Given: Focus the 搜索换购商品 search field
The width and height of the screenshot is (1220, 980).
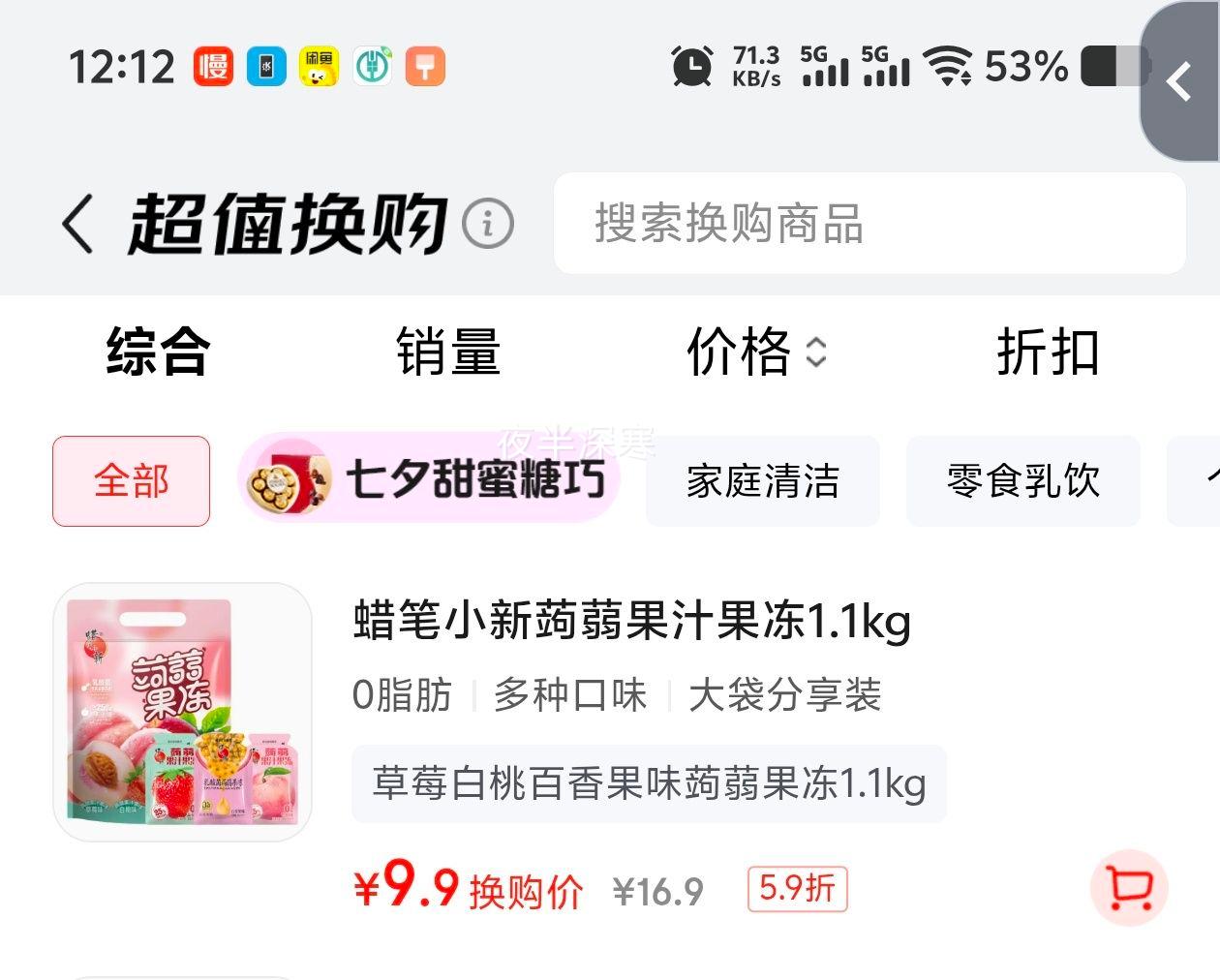Looking at the screenshot, I should tap(869, 224).
